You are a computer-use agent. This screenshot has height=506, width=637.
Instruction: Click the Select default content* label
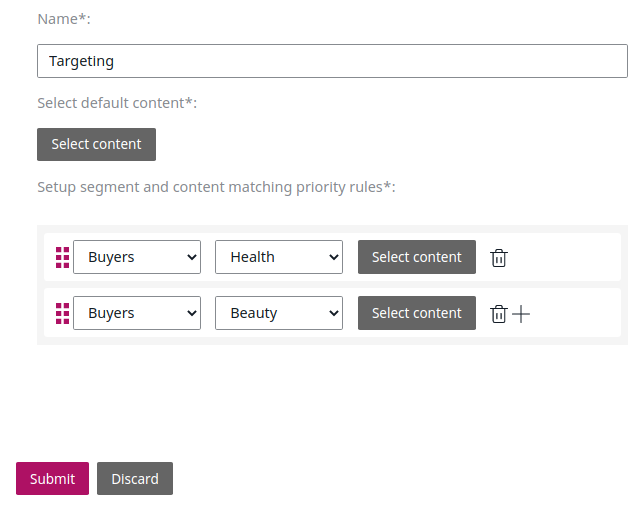116,103
